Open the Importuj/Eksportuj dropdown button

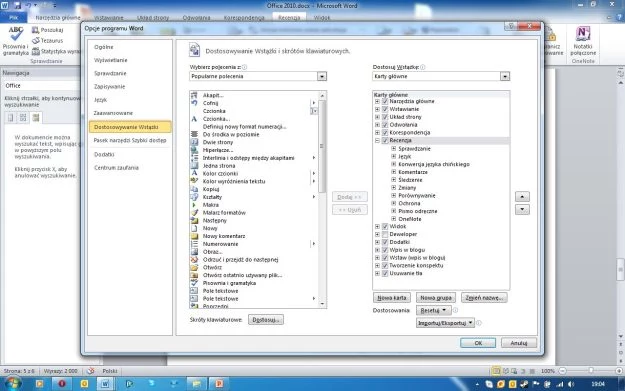point(445,323)
